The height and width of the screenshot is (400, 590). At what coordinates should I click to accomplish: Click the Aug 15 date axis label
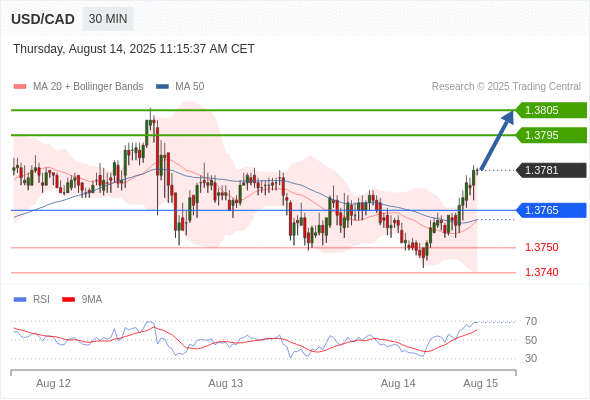pyautogui.click(x=481, y=383)
